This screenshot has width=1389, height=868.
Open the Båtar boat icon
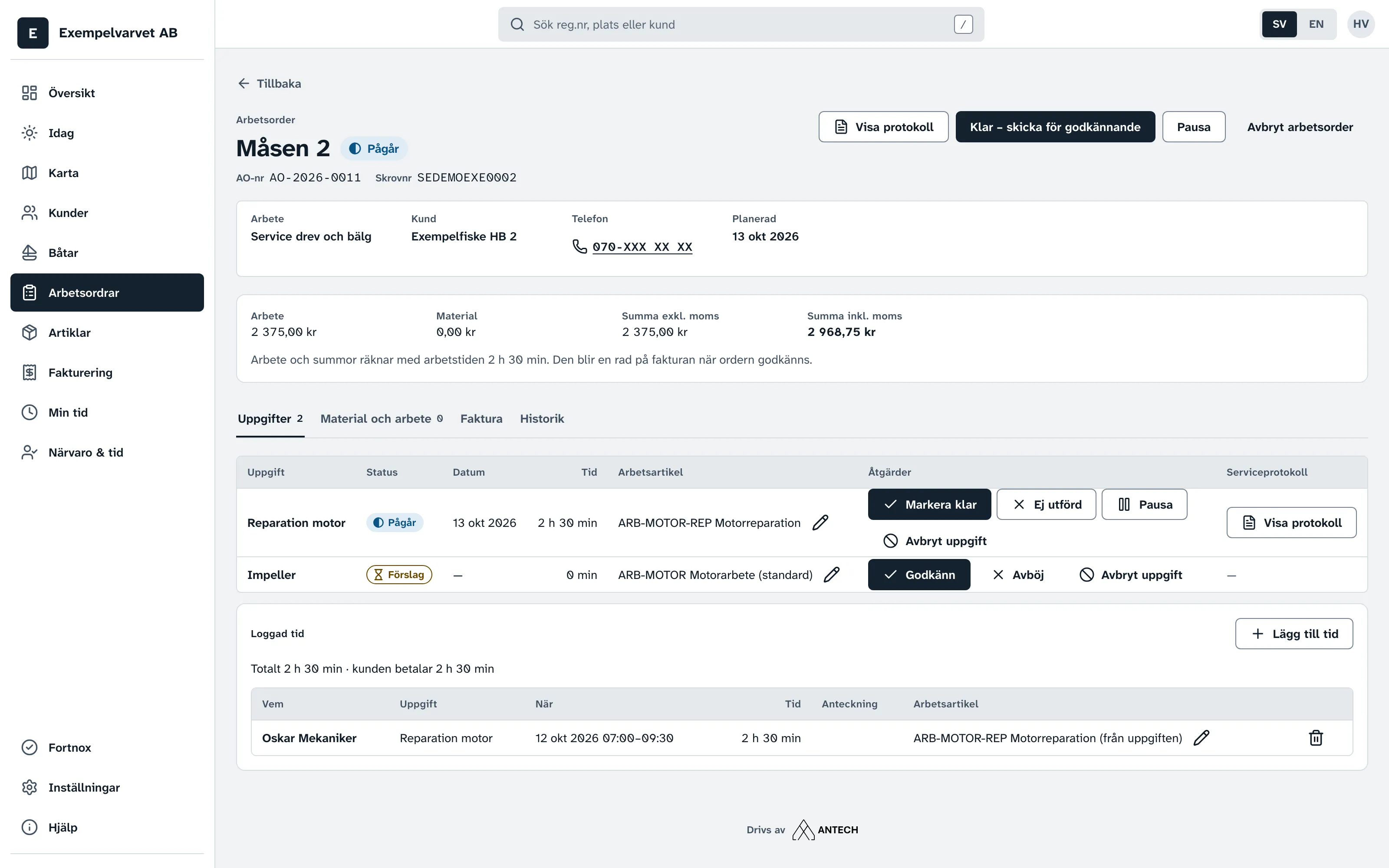coord(29,253)
